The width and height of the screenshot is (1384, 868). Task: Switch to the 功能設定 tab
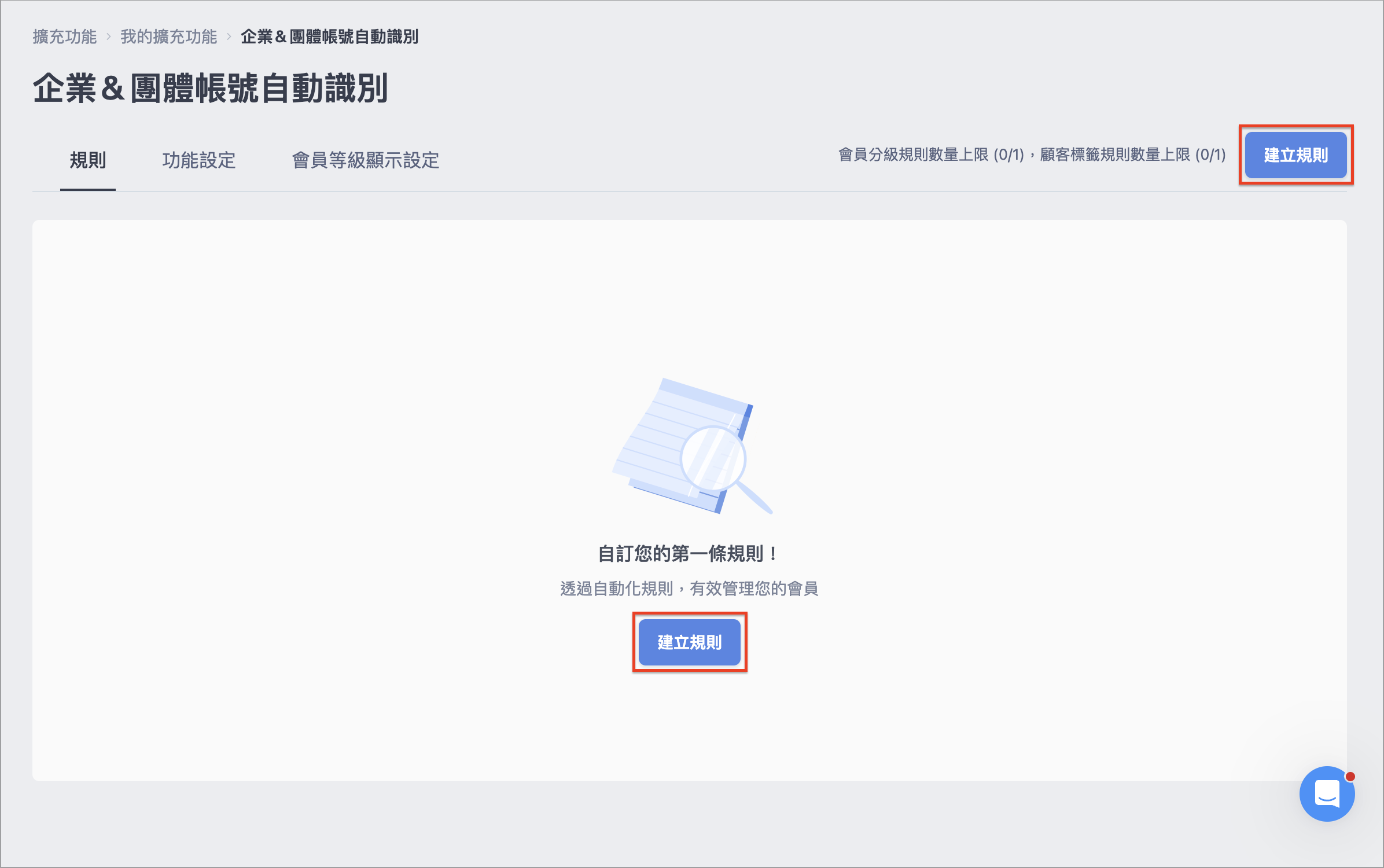coord(199,160)
